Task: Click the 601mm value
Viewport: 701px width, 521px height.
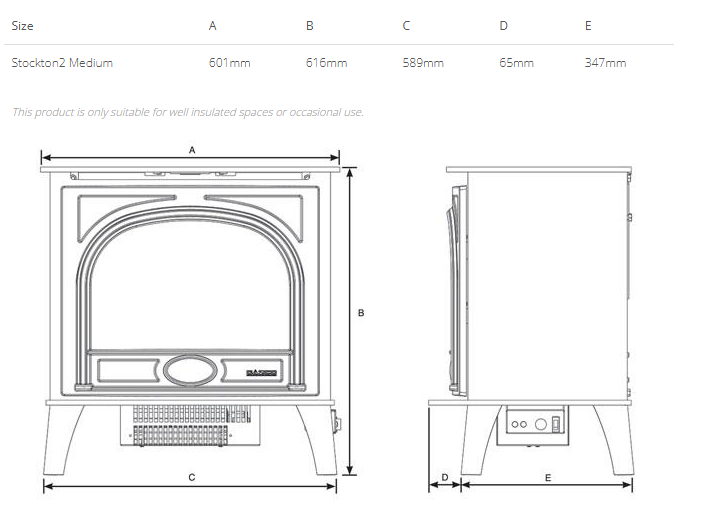Action: tap(229, 63)
